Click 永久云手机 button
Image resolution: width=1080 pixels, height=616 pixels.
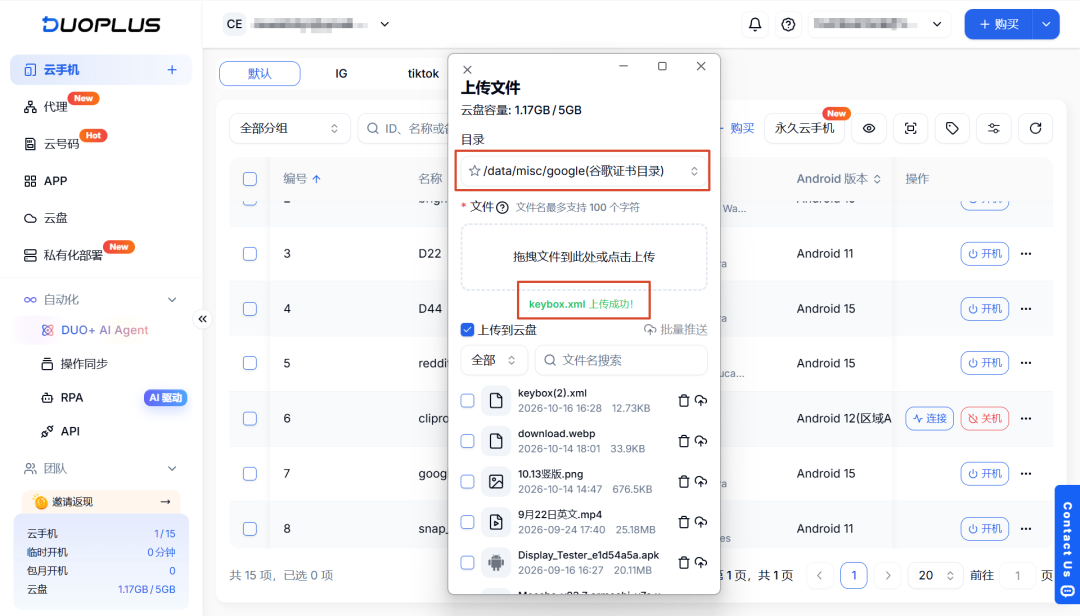click(804, 128)
